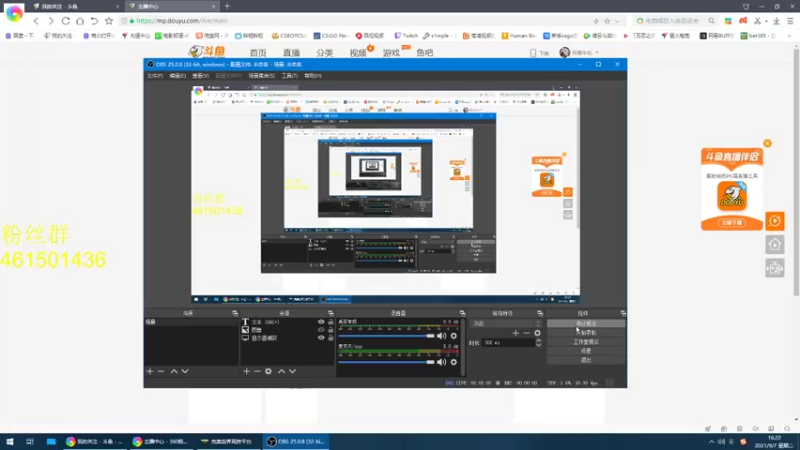Open source properties with the Sources gear icon

pyautogui.click(x=268, y=371)
